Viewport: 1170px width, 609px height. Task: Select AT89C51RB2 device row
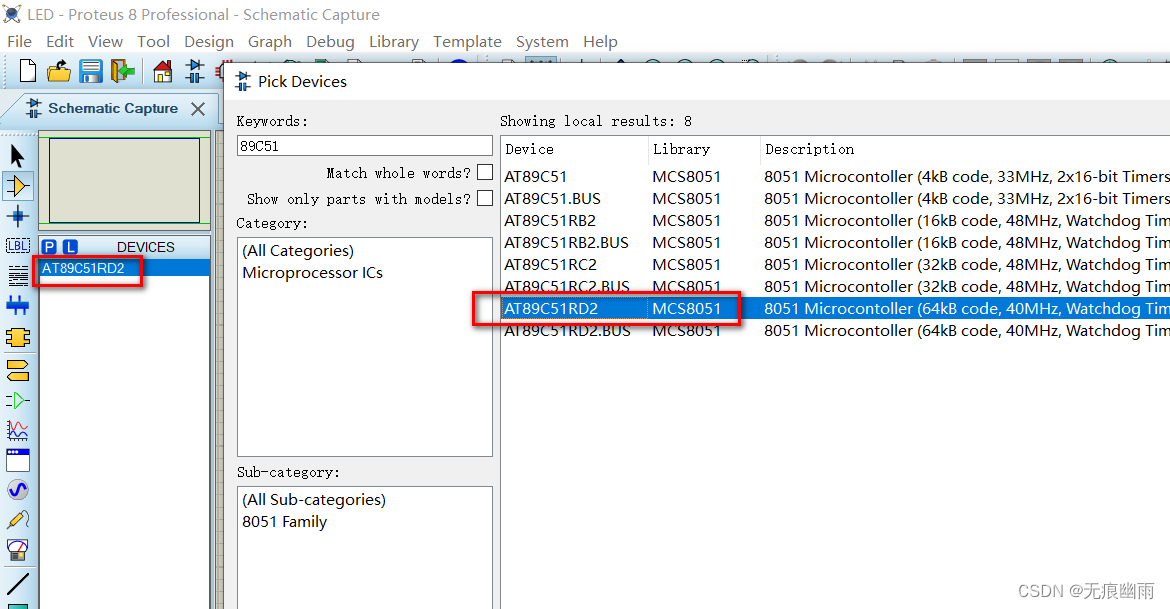click(836, 220)
